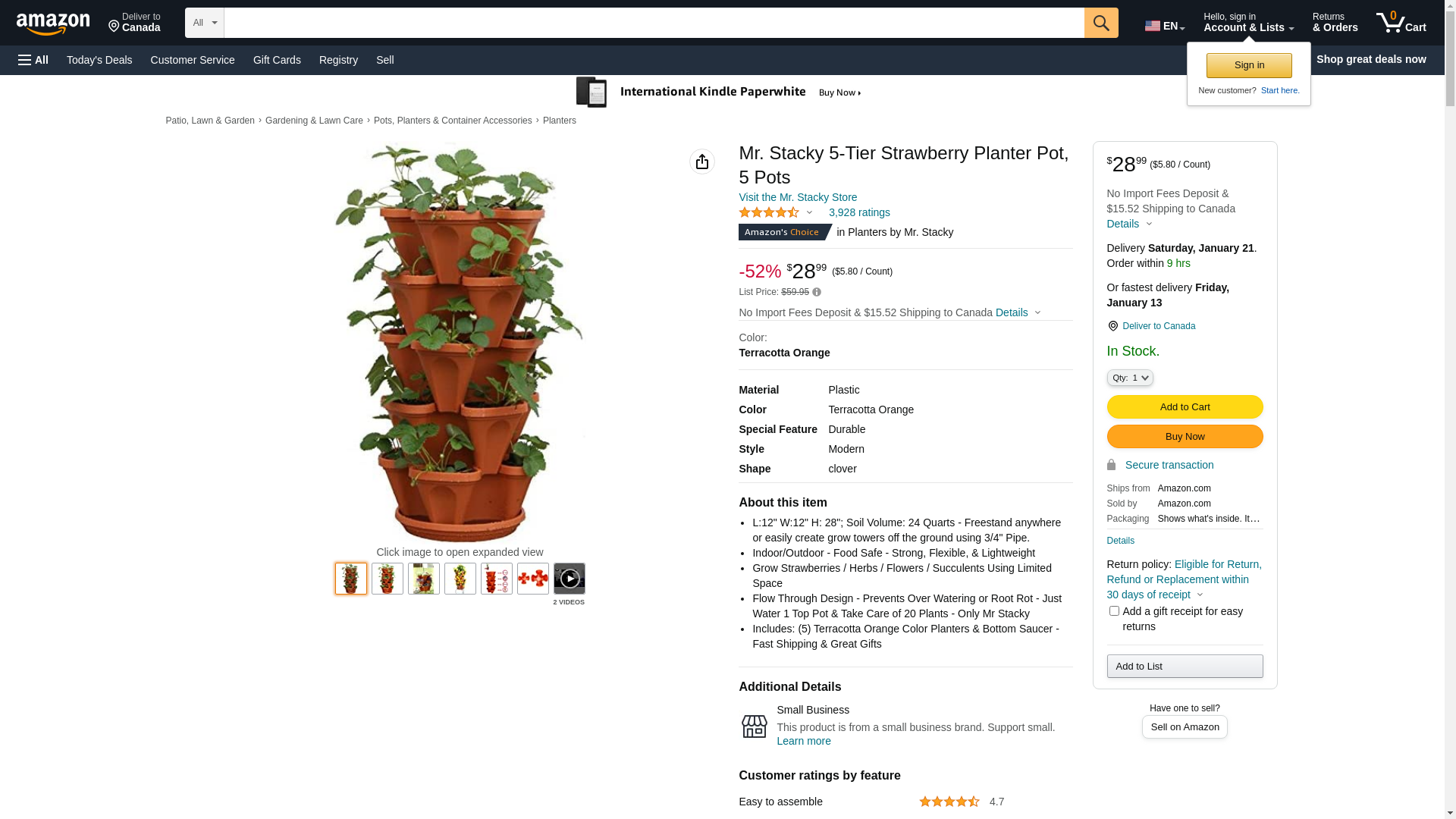Viewport: 1456px width, 819px height.
Task: Click the Amazon logo
Action: [x=53, y=24]
